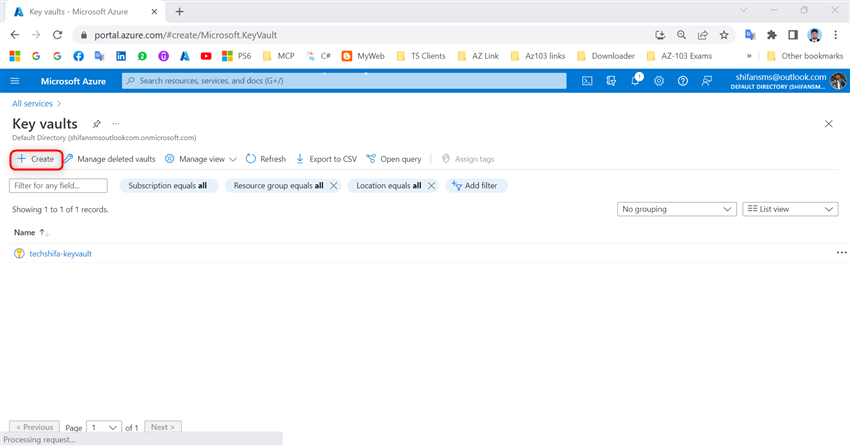Click Create to add a key vault
850x446 pixels.
pos(36,159)
